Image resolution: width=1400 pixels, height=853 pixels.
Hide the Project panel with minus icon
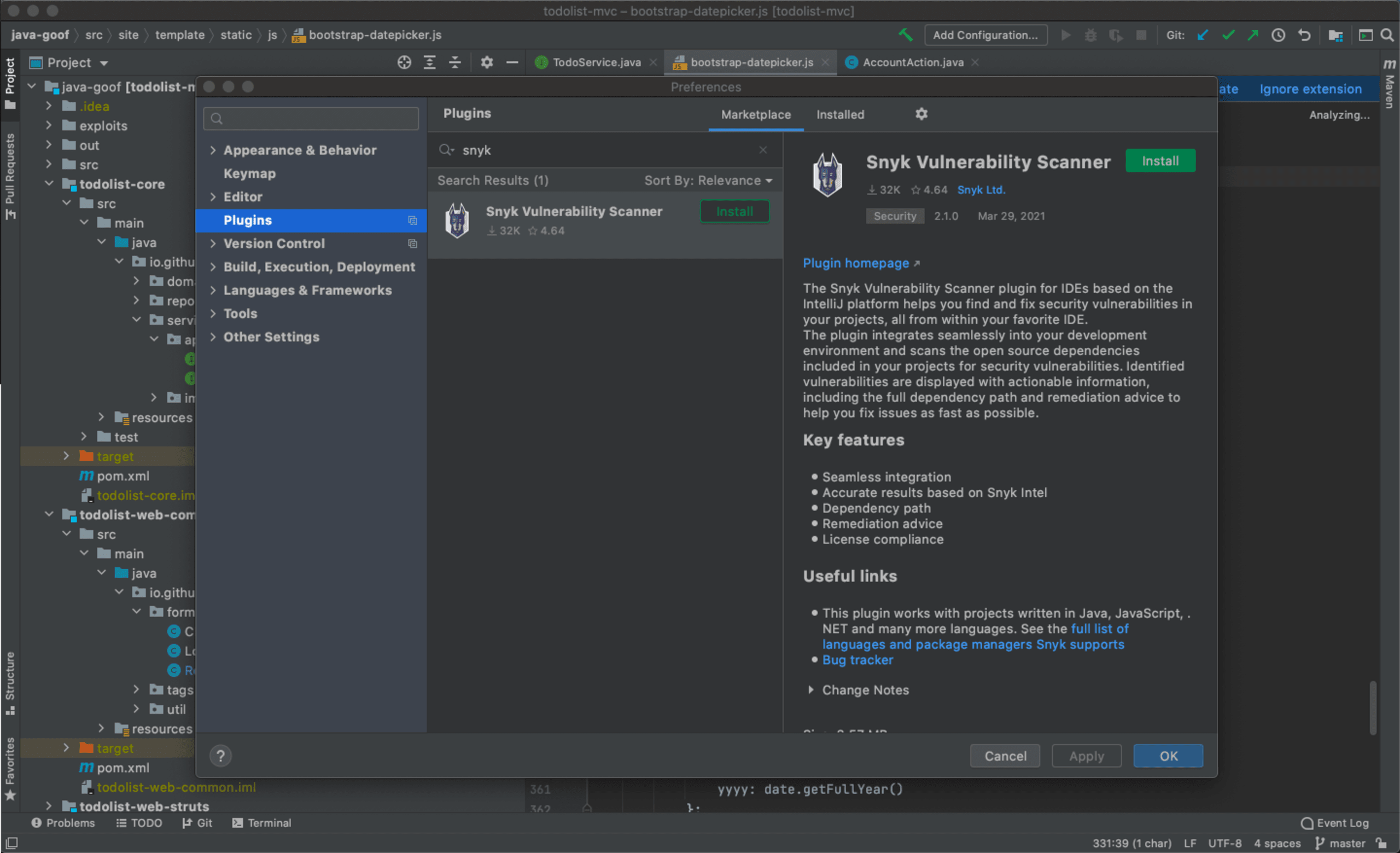[512, 62]
